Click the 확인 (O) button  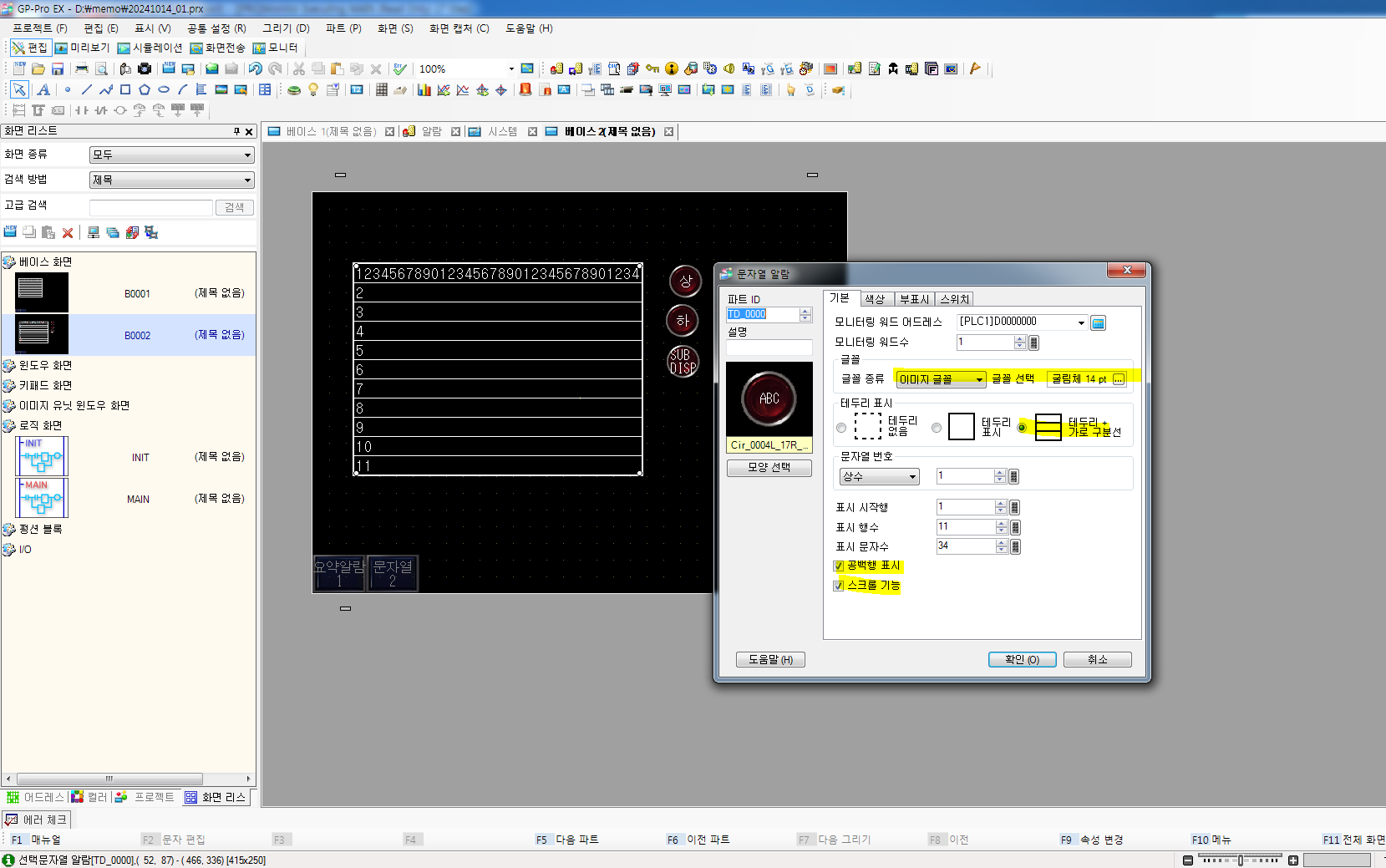[x=1023, y=660]
